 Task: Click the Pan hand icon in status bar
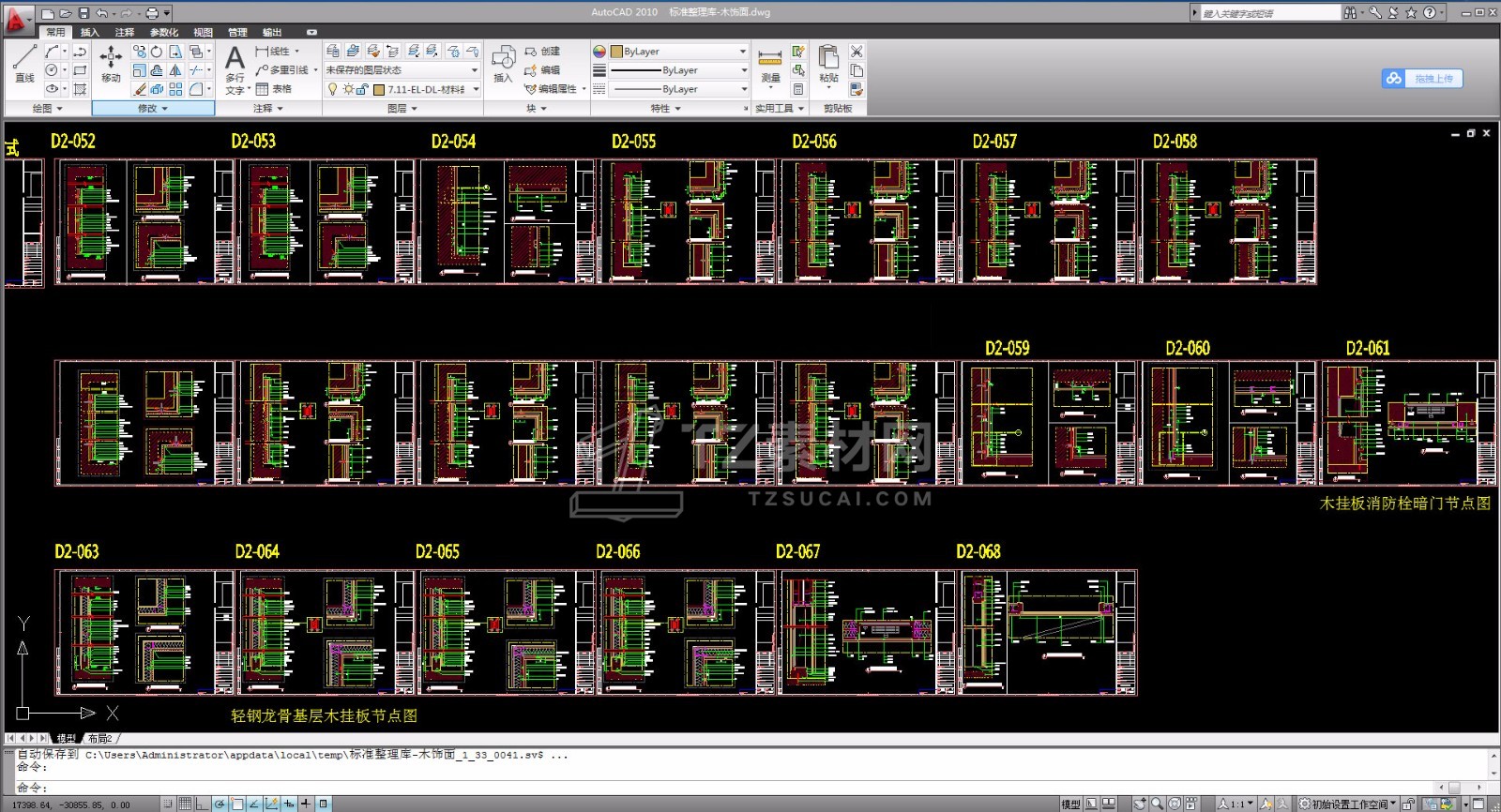(1139, 804)
